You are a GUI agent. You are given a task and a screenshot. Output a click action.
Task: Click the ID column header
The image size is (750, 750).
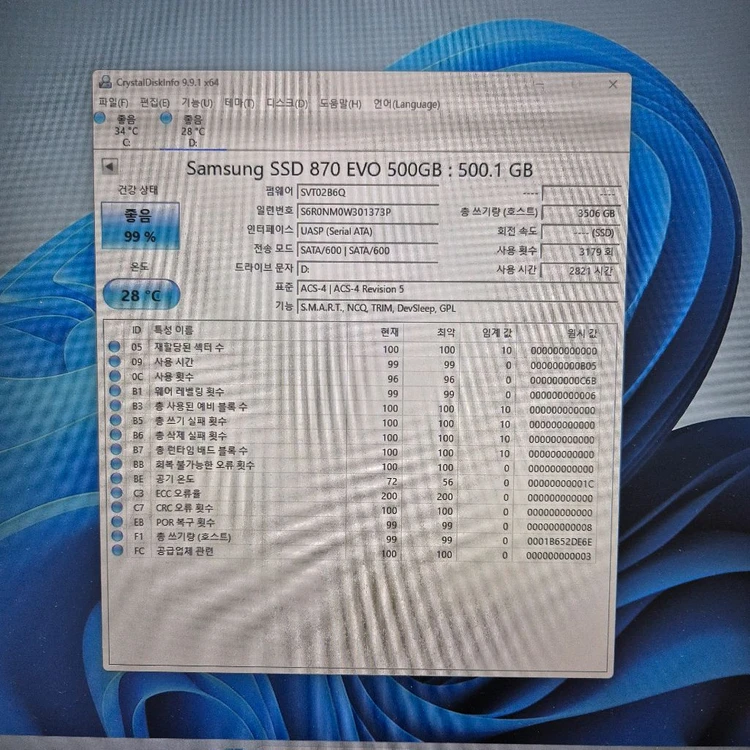[x=136, y=330]
